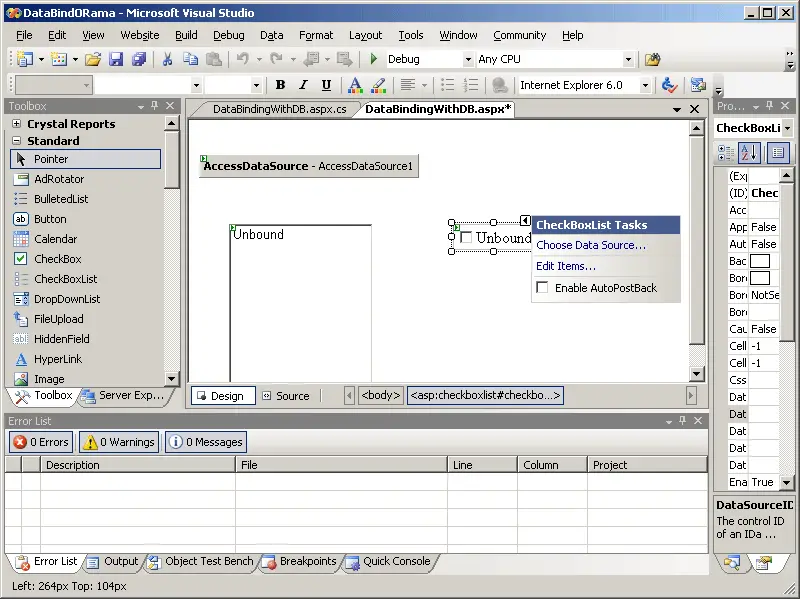Click the bulleted list toolbar icon
Image resolution: width=800 pixels, height=599 pixels.
click(447, 85)
